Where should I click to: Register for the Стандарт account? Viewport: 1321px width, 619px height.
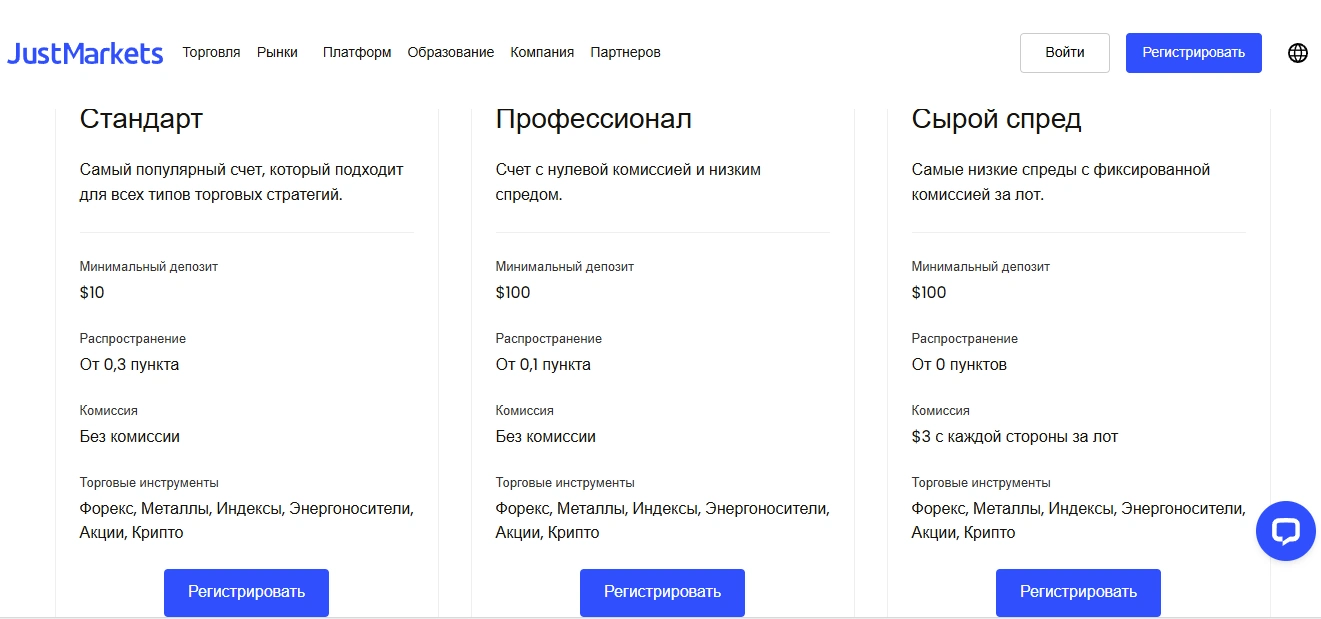(x=246, y=592)
